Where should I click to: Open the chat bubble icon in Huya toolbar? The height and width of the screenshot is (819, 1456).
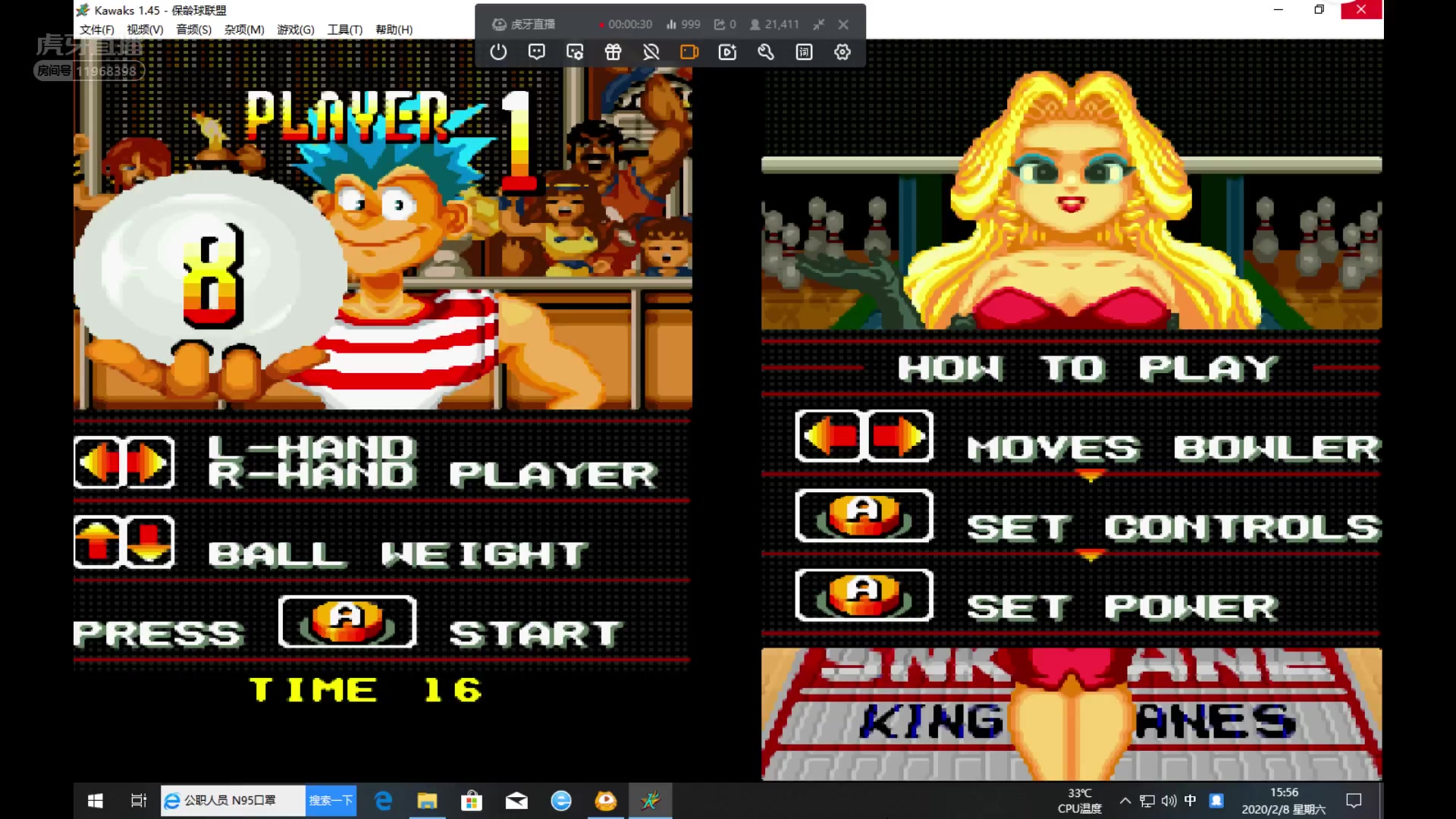[x=537, y=52]
